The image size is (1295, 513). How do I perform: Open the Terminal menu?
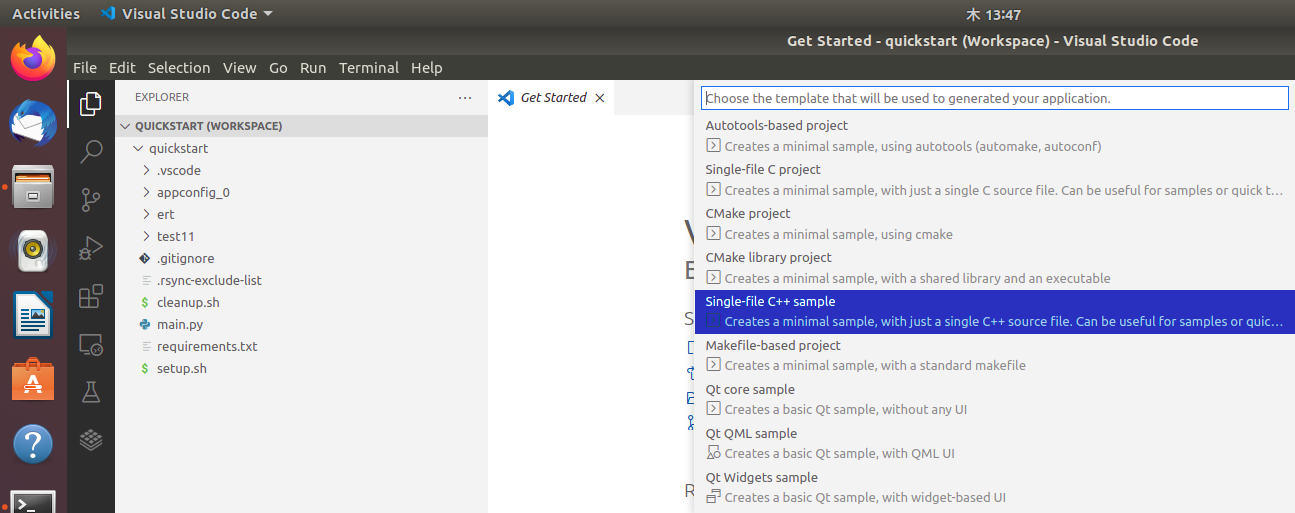point(369,68)
